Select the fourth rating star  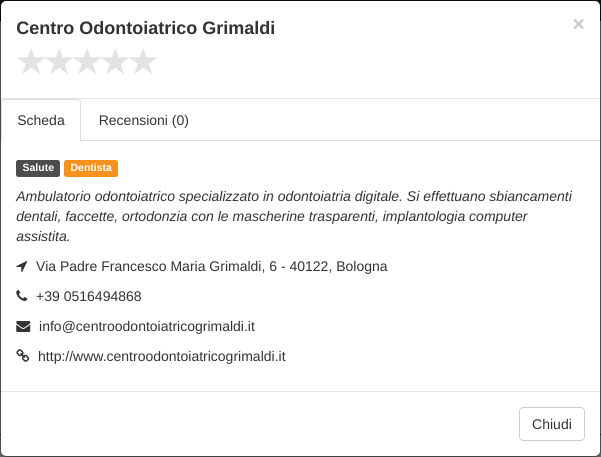click(x=115, y=61)
